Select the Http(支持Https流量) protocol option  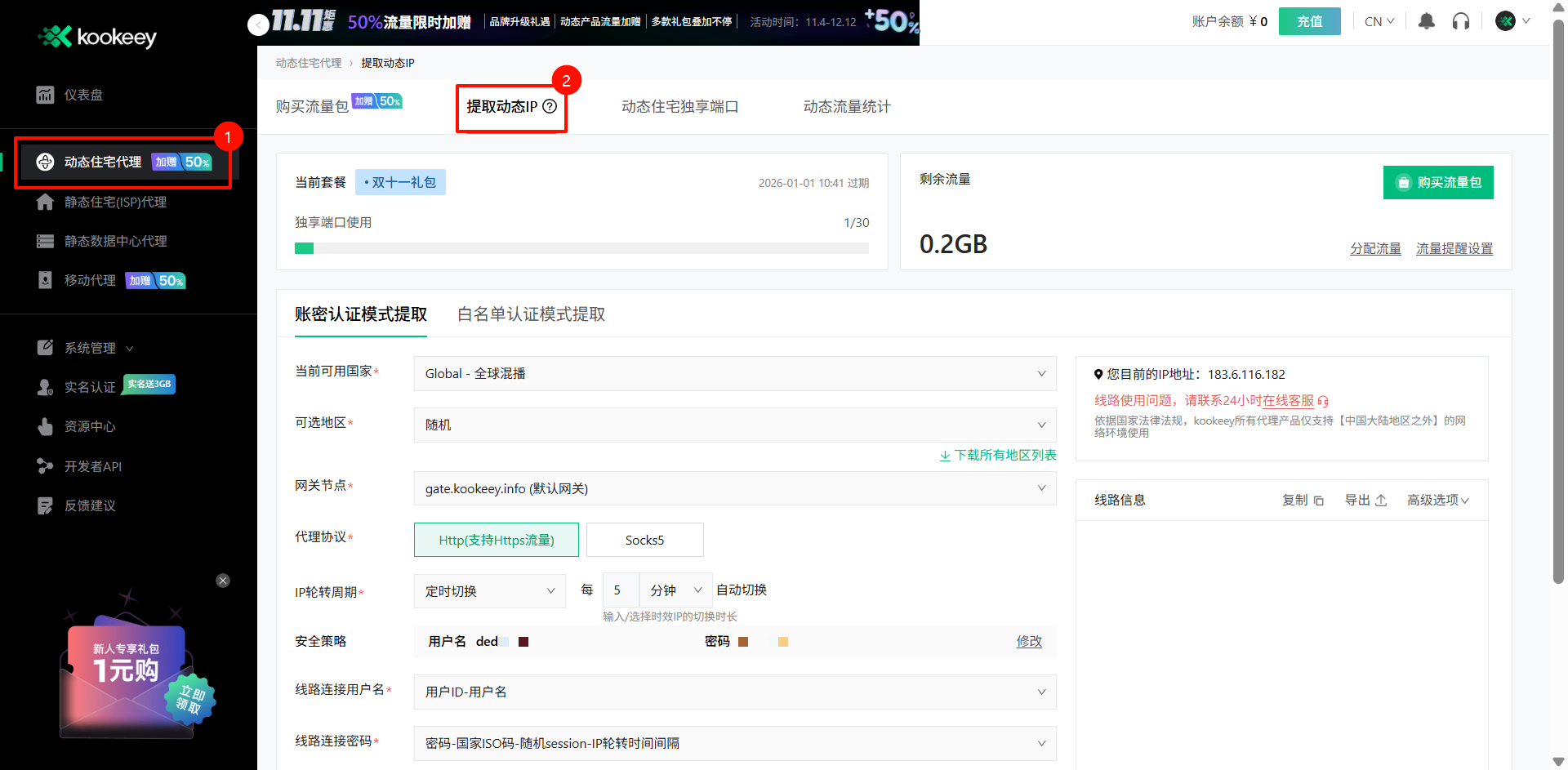pyautogui.click(x=496, y=540)
